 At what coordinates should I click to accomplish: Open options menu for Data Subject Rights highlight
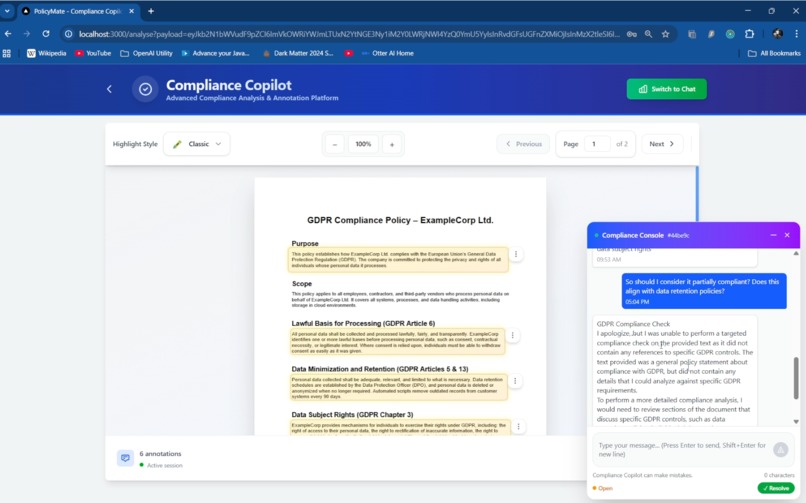click(x=518, y=426)
